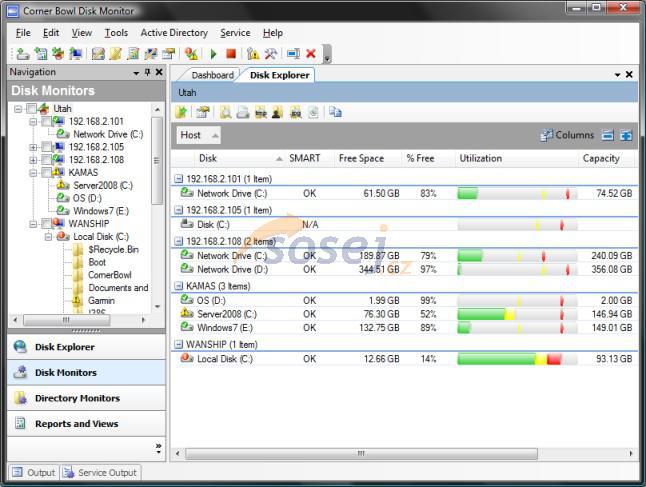Click Server2008 (C:) utilization bar

click(517, 314)
